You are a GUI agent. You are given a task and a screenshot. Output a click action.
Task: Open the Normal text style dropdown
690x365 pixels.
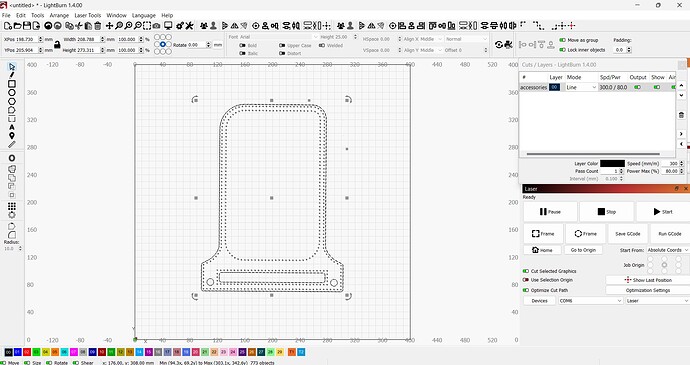coord(466,39)
